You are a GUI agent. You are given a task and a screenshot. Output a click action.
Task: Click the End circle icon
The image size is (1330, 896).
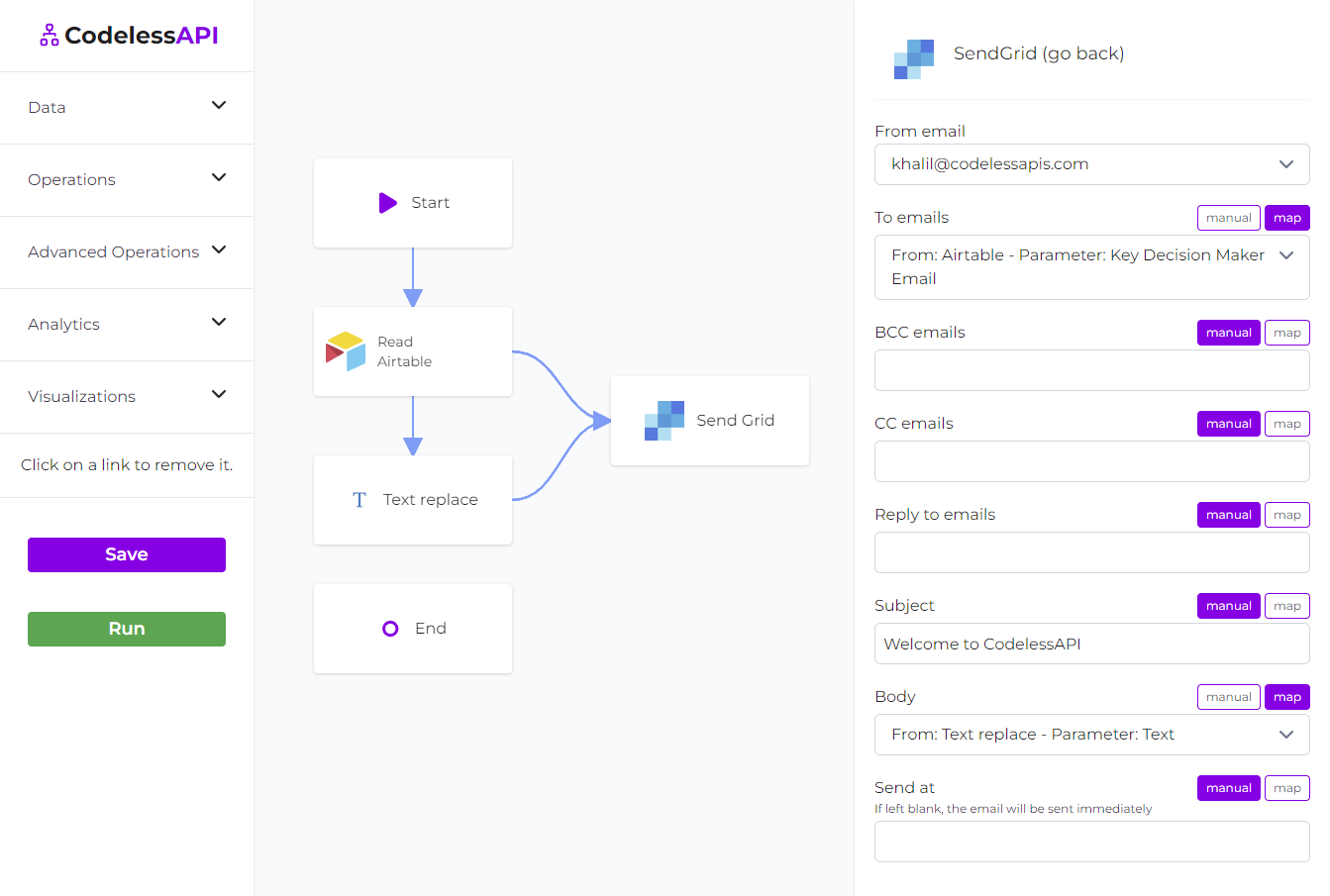[x=390, y=629]
